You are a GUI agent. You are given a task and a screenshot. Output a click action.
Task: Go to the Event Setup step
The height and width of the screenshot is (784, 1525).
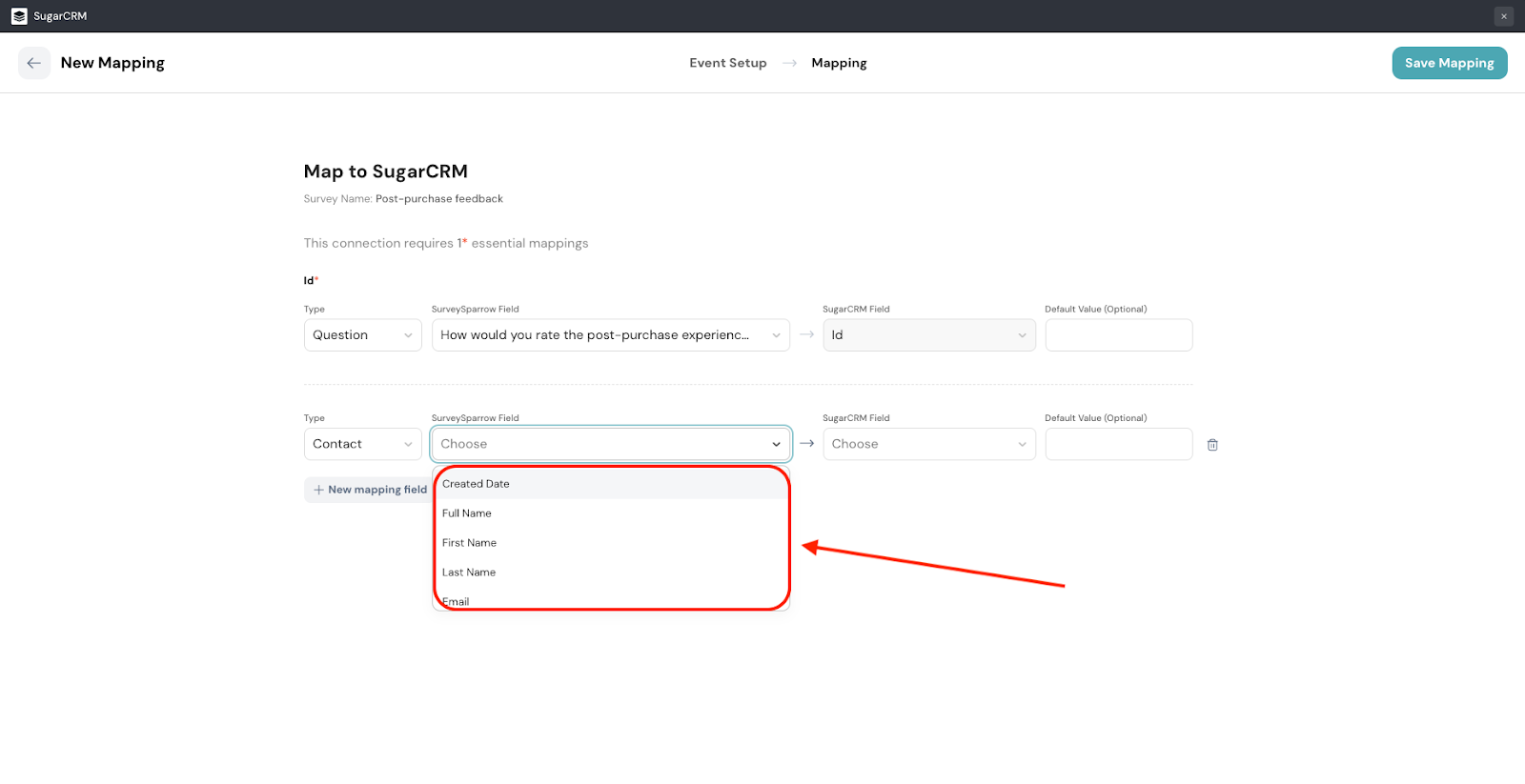727,63
